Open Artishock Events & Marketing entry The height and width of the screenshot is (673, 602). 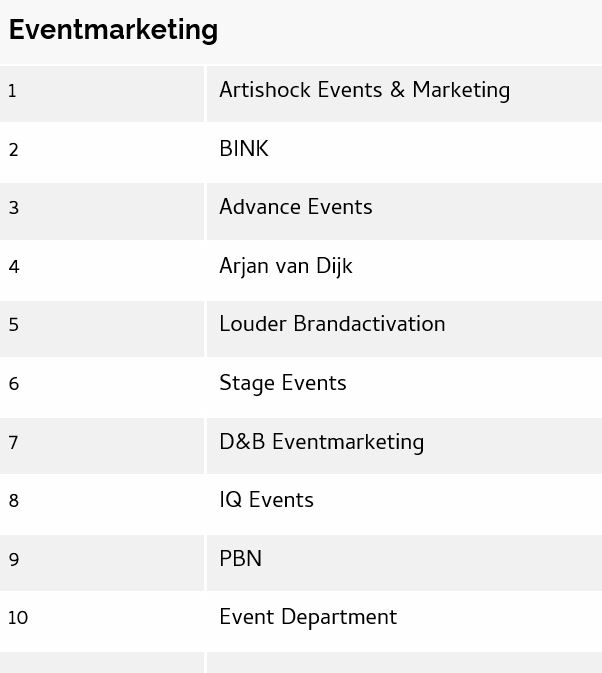coord(364,91)
